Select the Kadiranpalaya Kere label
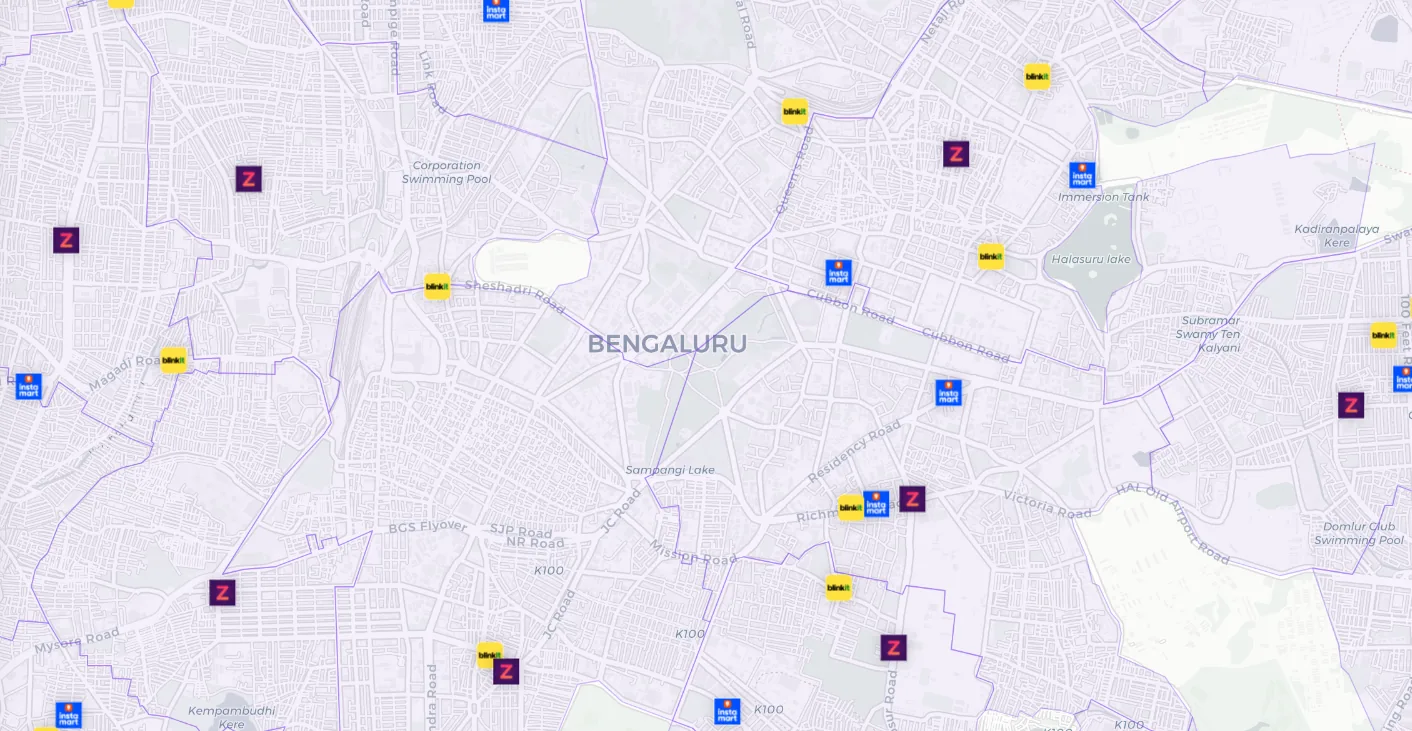Image resolution: width=1412 pixels, height=731 pixels. coord(1337,236)
